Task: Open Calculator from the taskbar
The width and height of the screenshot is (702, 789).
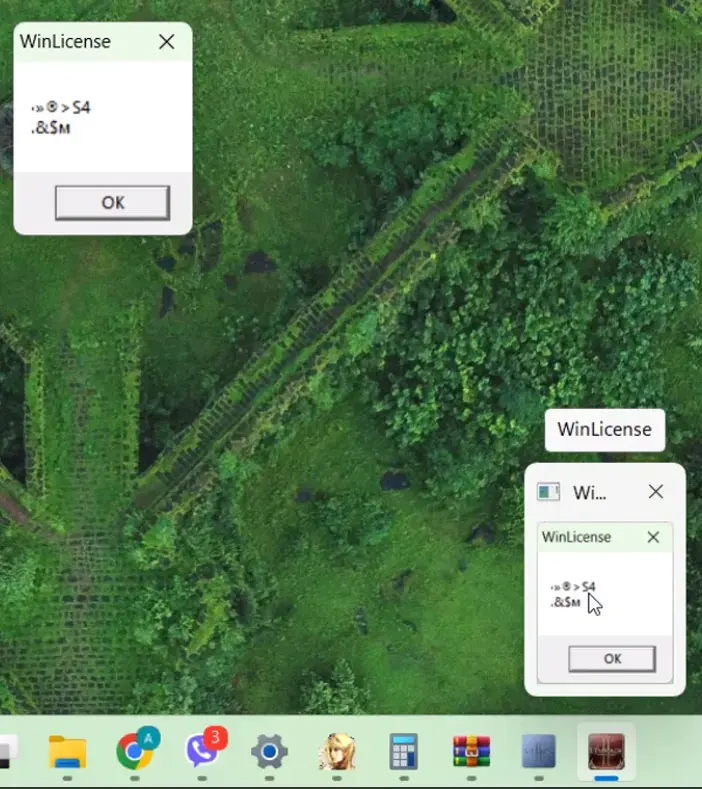Action: (x=404, y=752)
